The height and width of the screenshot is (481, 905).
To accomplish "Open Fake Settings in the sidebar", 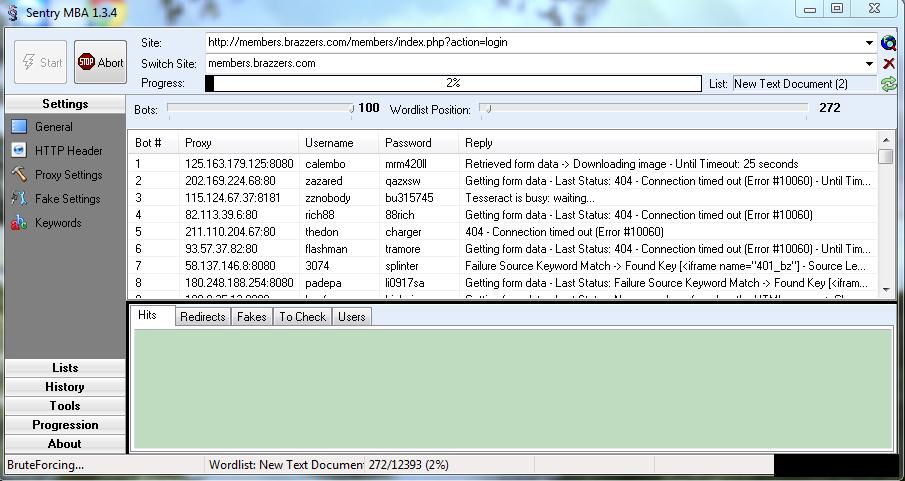I will coord(55,199).
